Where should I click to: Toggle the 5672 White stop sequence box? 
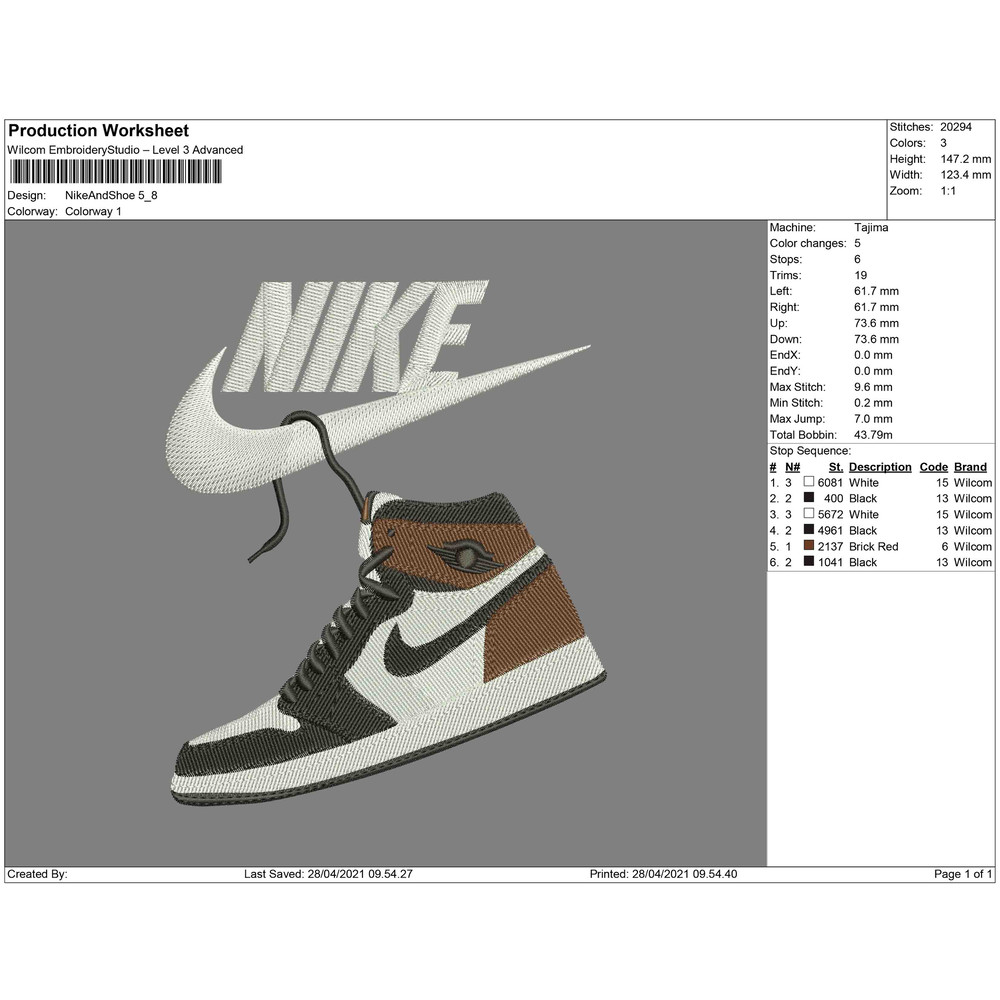(807, 514)
